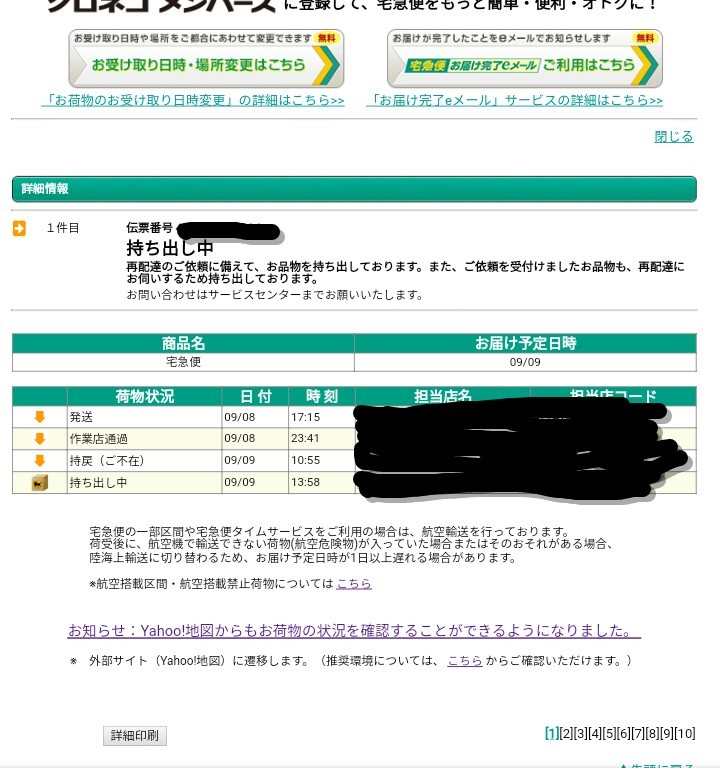Click the package box icon in 持ち出し中 row
This screenshot has width=720, height=768.
point(40,482)
